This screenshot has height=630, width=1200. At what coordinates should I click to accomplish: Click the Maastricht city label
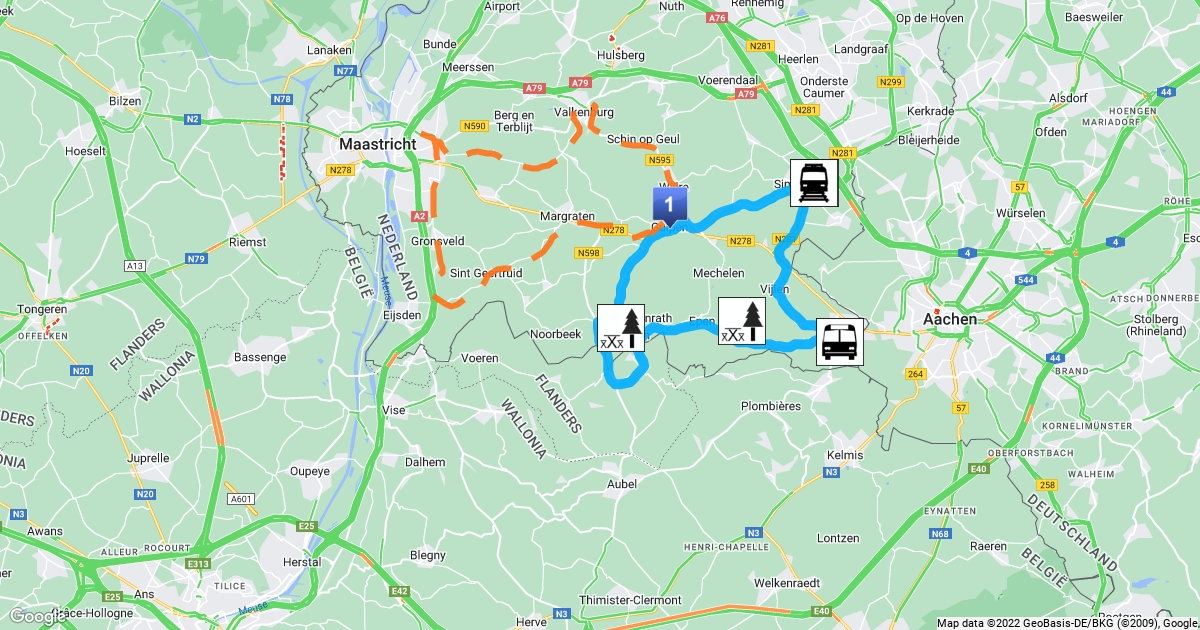[378, 144]
